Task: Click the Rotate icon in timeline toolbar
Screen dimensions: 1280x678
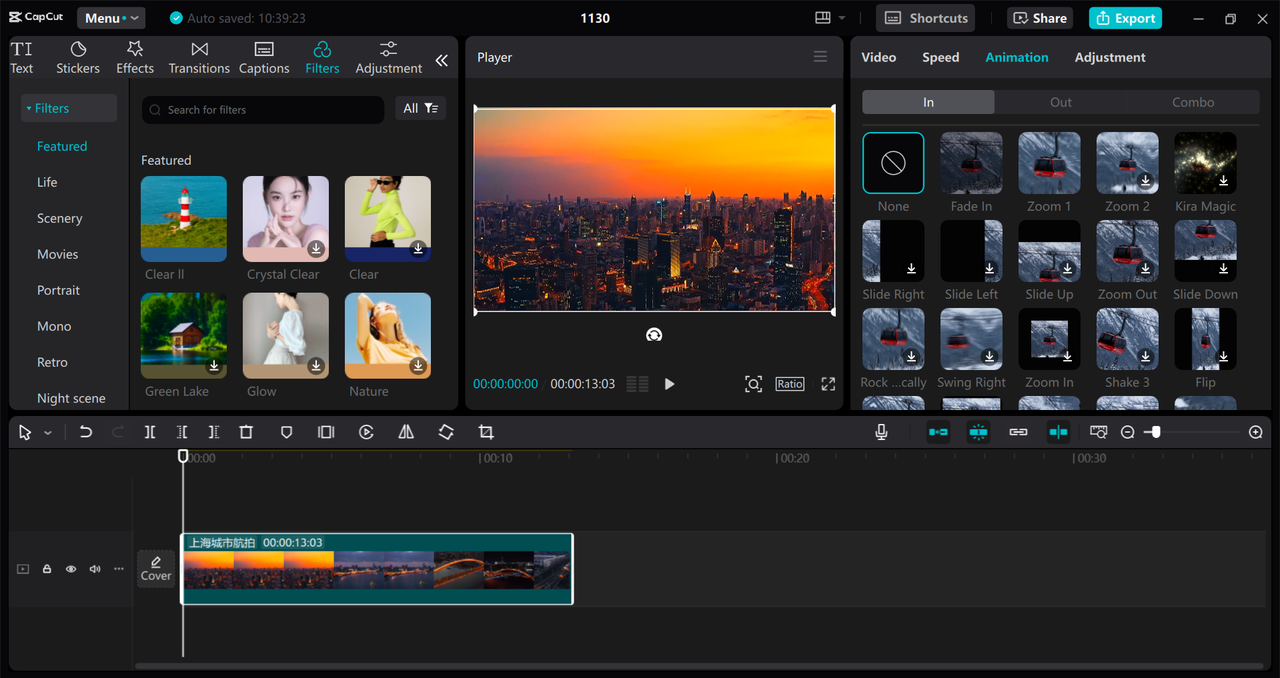Action: pos(446,432)
